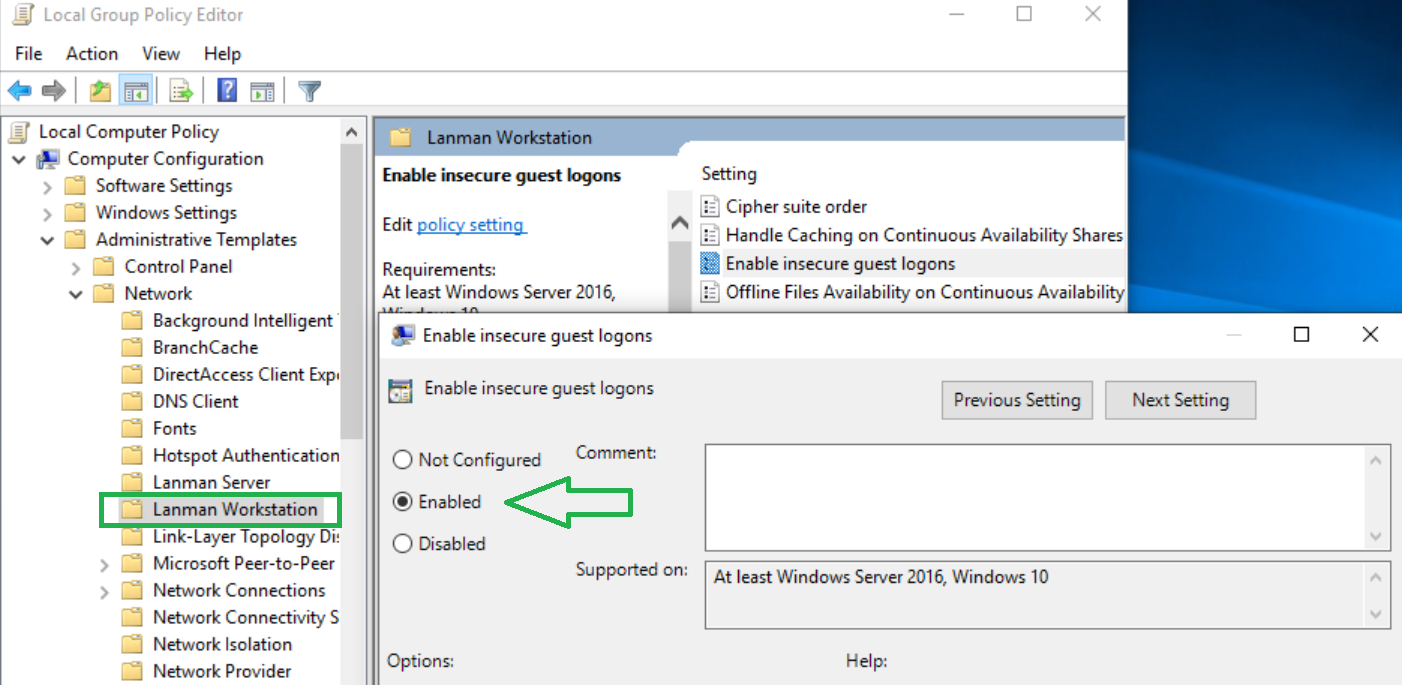Select the Enabled radio button
The width and height of the screenshot is (1402, 685).
point(402,502)
